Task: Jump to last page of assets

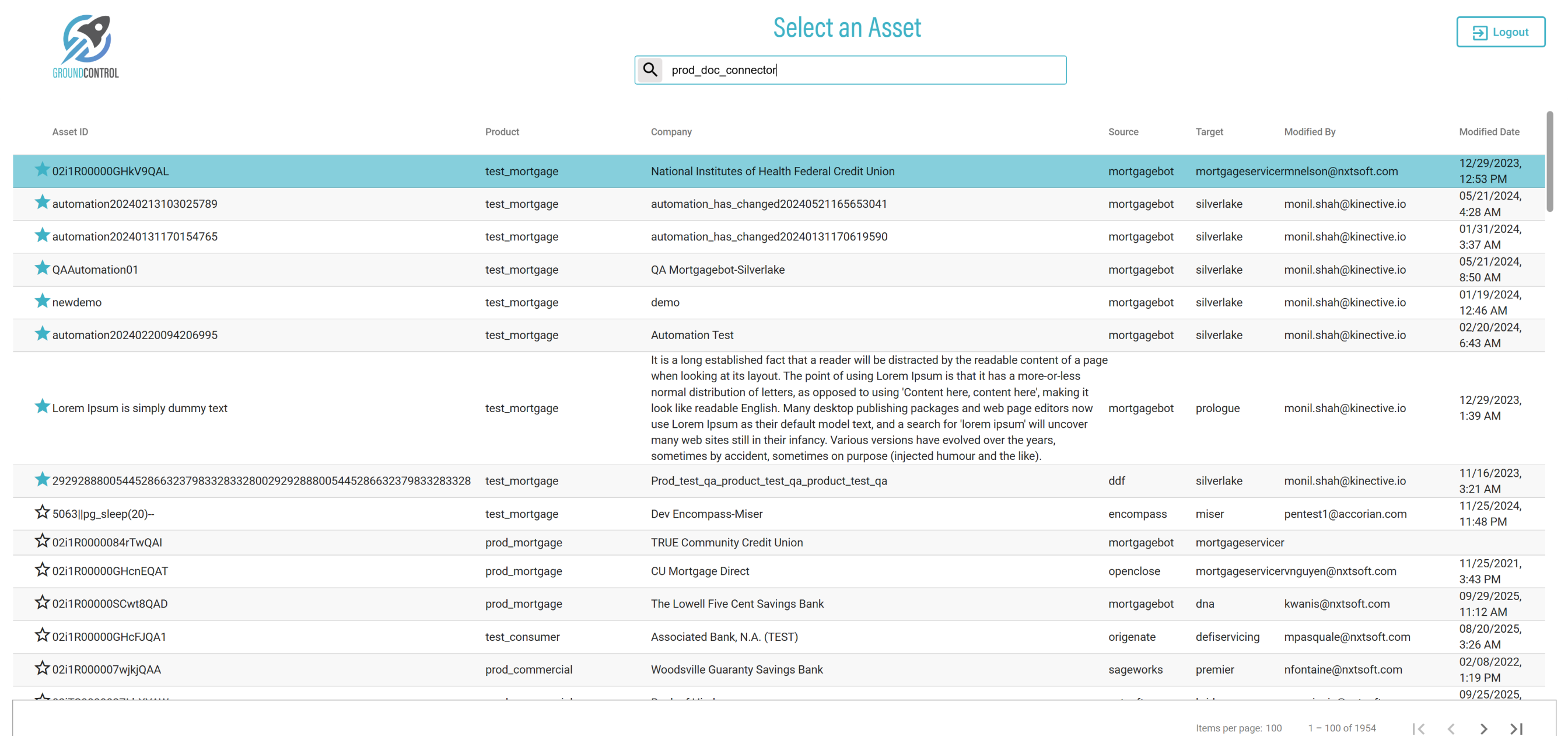Action: point(1515,728)
